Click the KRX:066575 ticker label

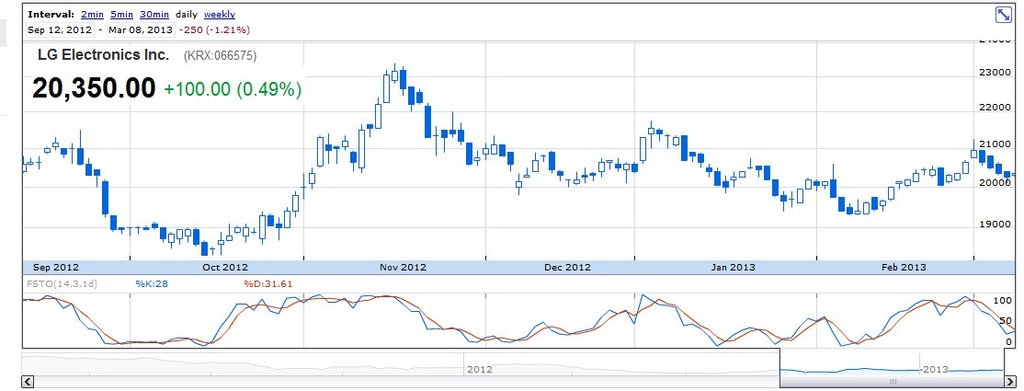pos(220,56)
